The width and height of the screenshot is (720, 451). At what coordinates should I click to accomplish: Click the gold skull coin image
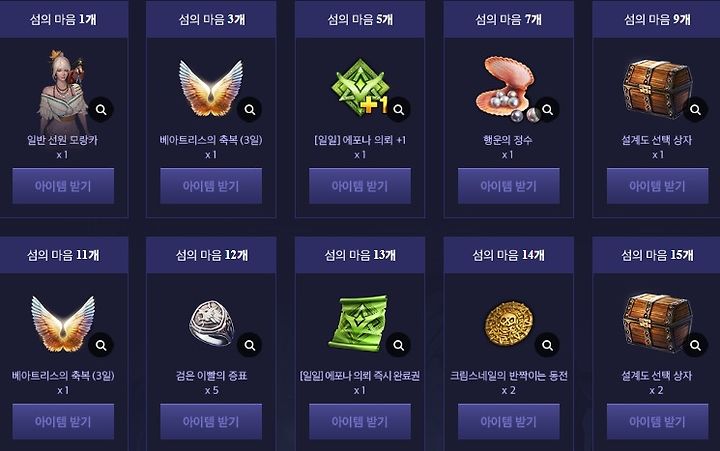509,324
